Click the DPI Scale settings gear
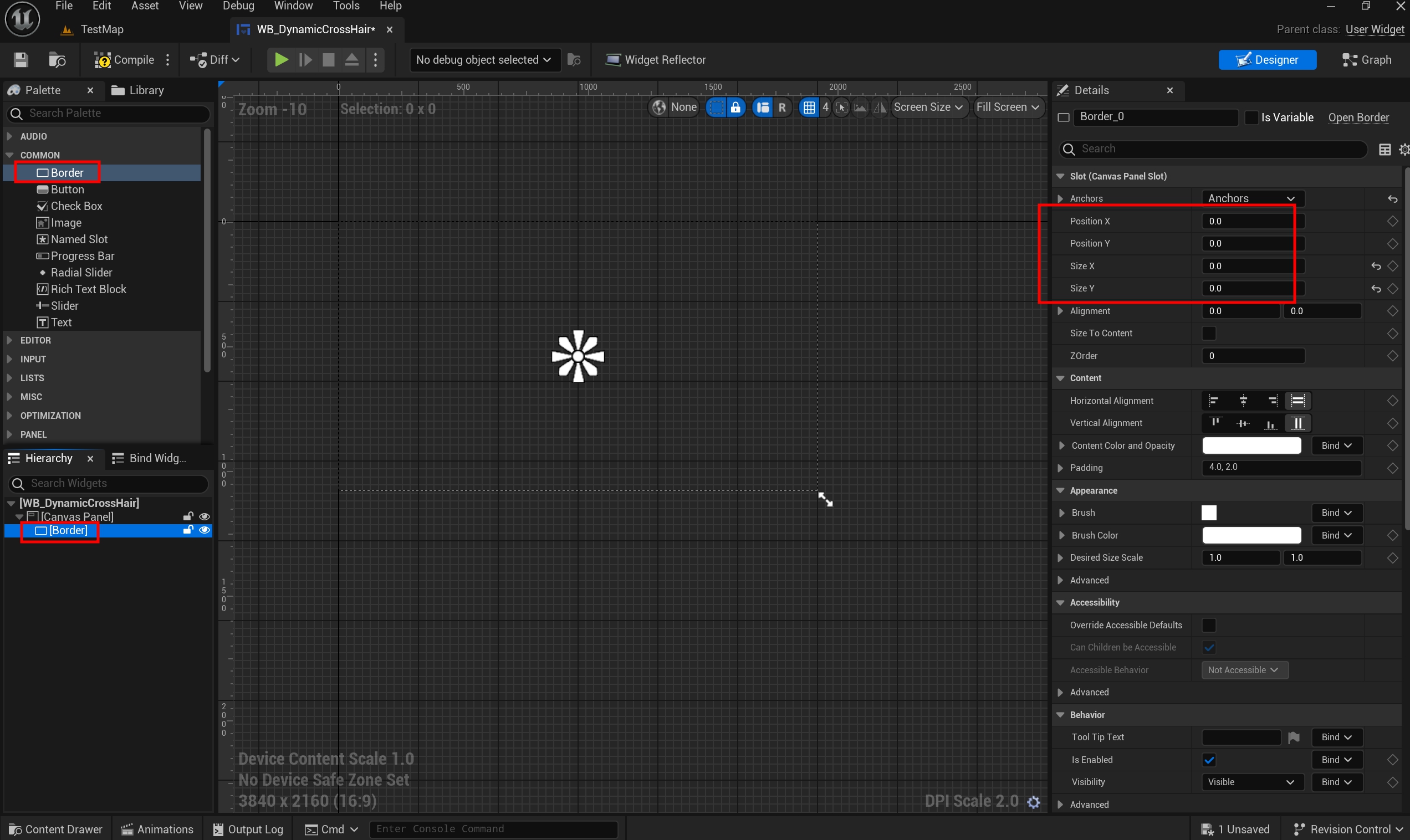Image resolution: width=1410 pixels, height=840 pixels. click(x=1033, y=802)
